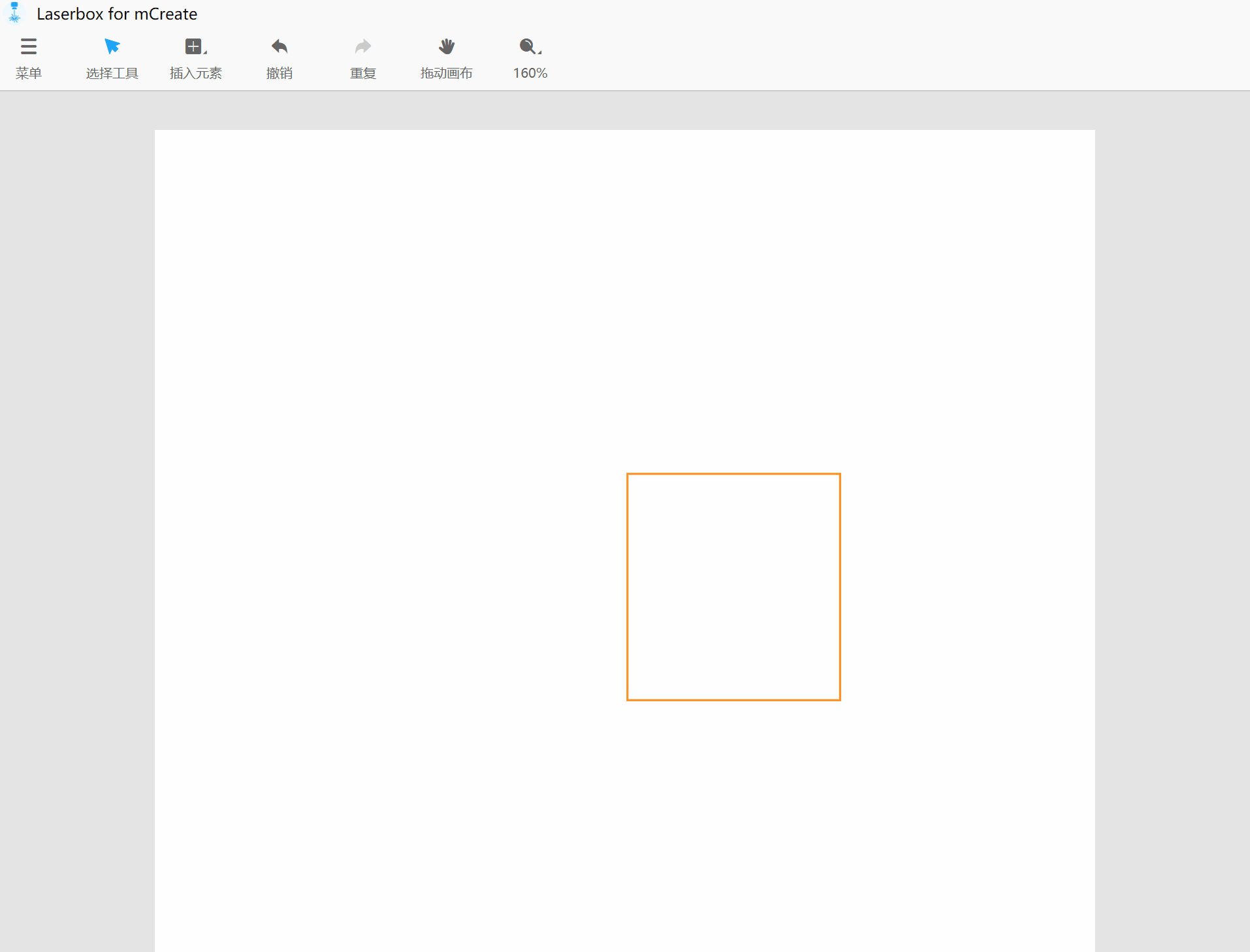1250x952 pixels.
Task: Open the 160% zoom level dropdown
Action: (x=530, y=58)
